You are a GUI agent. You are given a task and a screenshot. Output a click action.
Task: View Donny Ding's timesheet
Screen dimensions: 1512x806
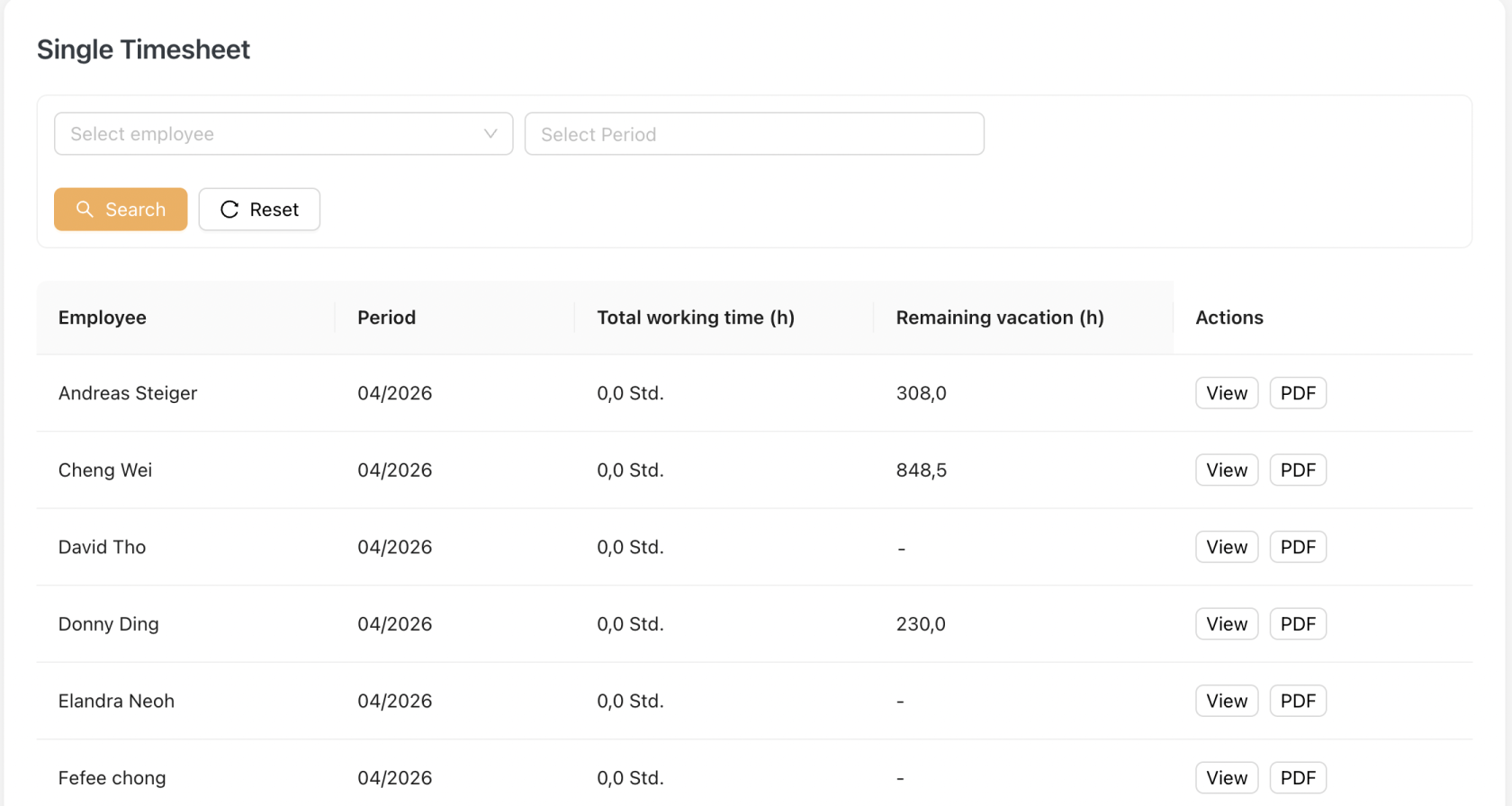[x=1226, y=624]
